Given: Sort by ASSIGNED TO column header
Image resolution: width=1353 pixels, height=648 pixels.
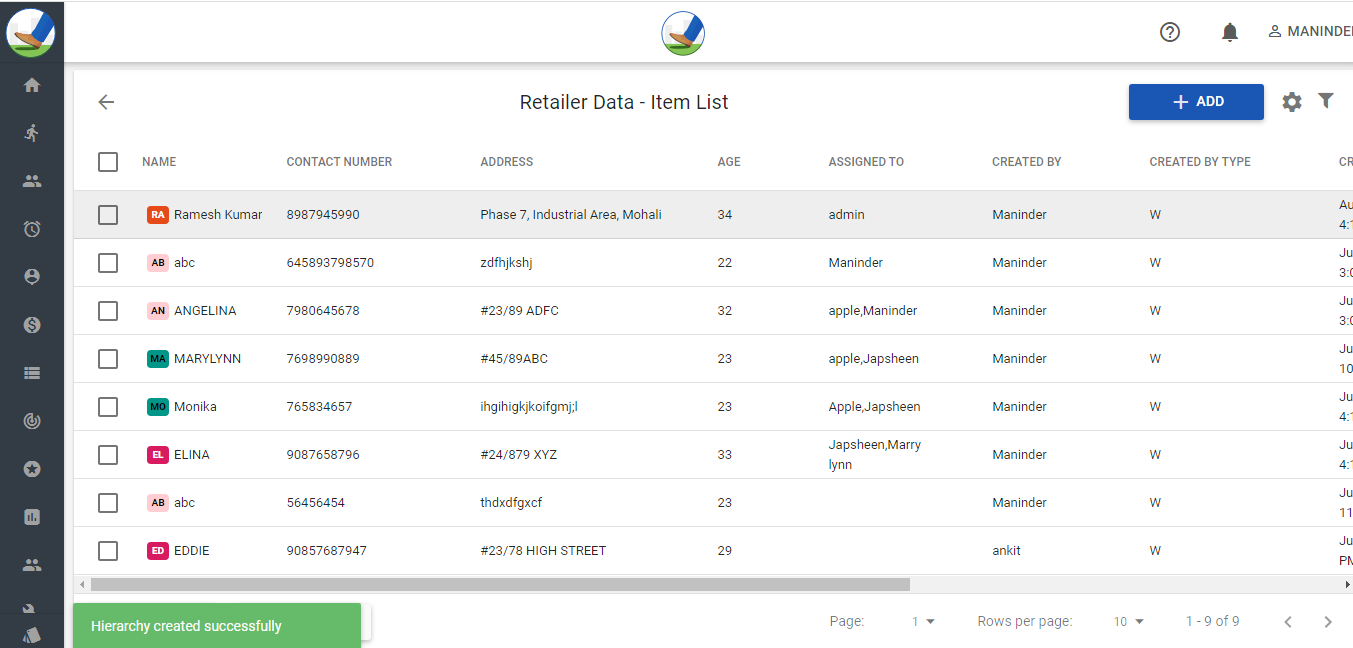Looking at the screenshot, I should click(x=866, y=162).
